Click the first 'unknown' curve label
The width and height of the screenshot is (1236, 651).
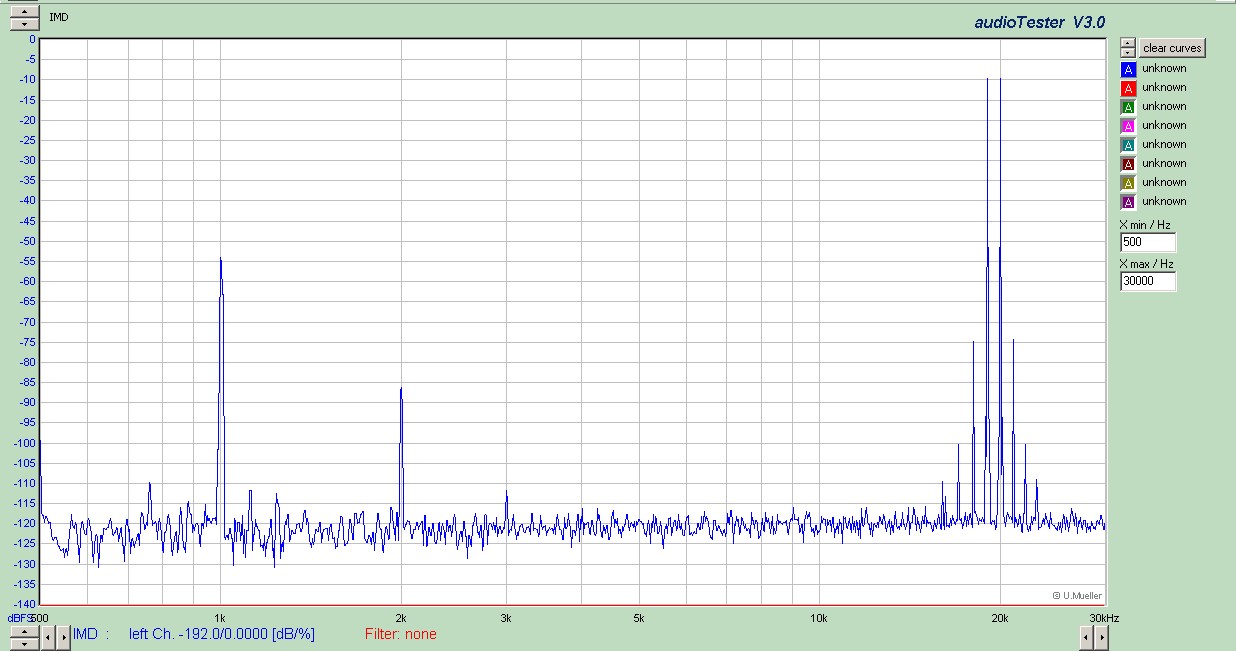coord(1164,69)
